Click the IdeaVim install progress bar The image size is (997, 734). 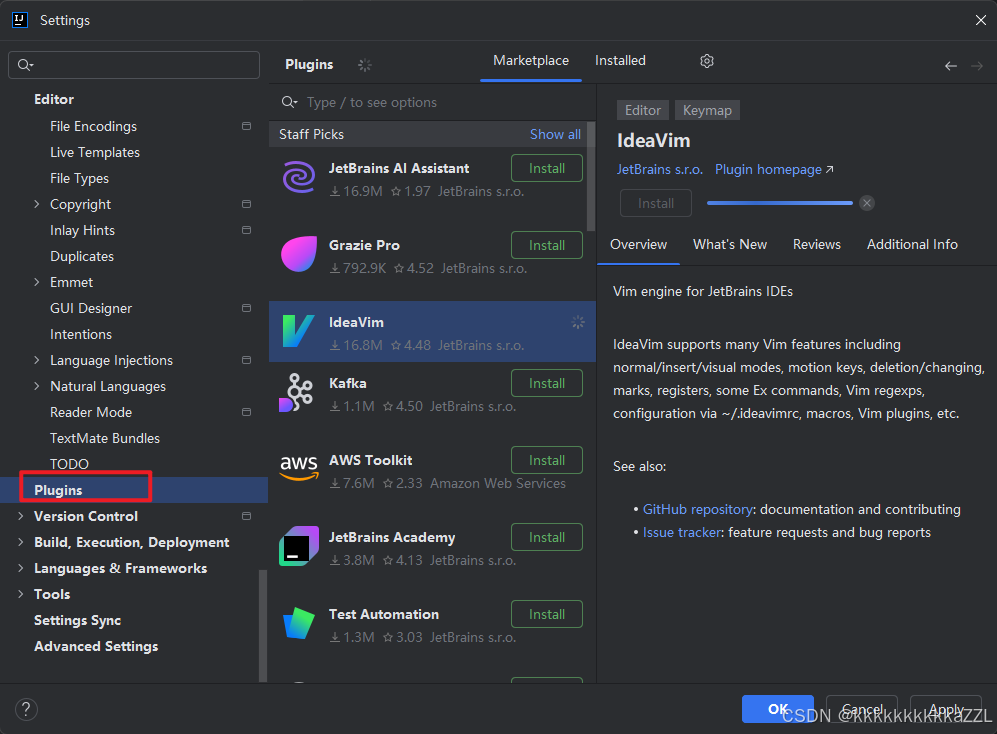click(780, 203)
